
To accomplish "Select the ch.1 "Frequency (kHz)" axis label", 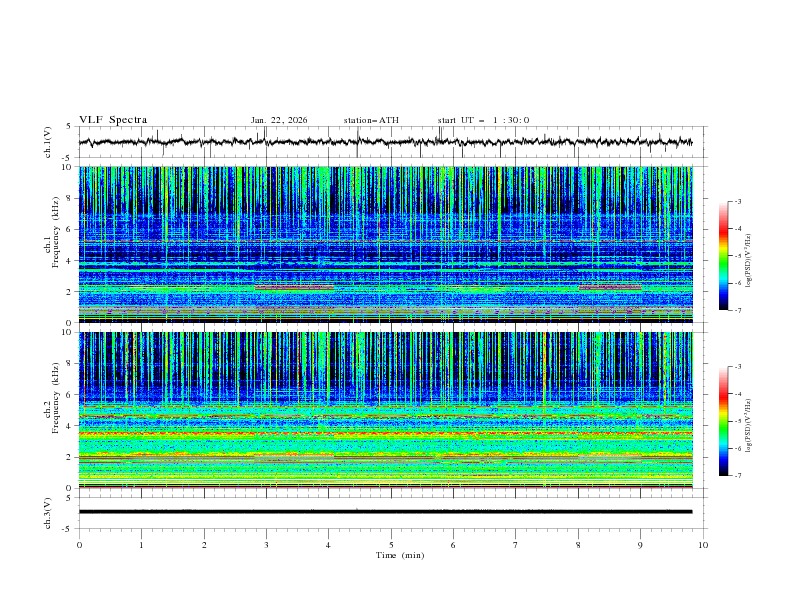I will 56,245.
